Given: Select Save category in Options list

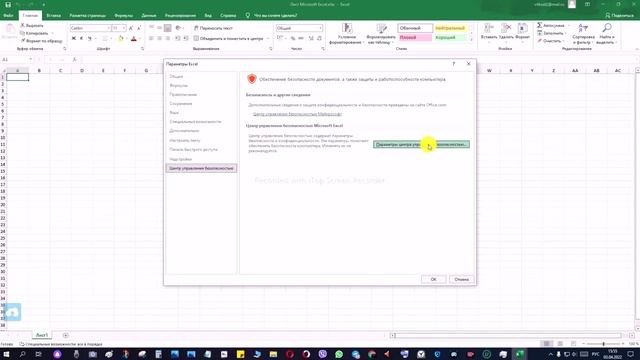Looking at the screenshot, I should [181, 104].
